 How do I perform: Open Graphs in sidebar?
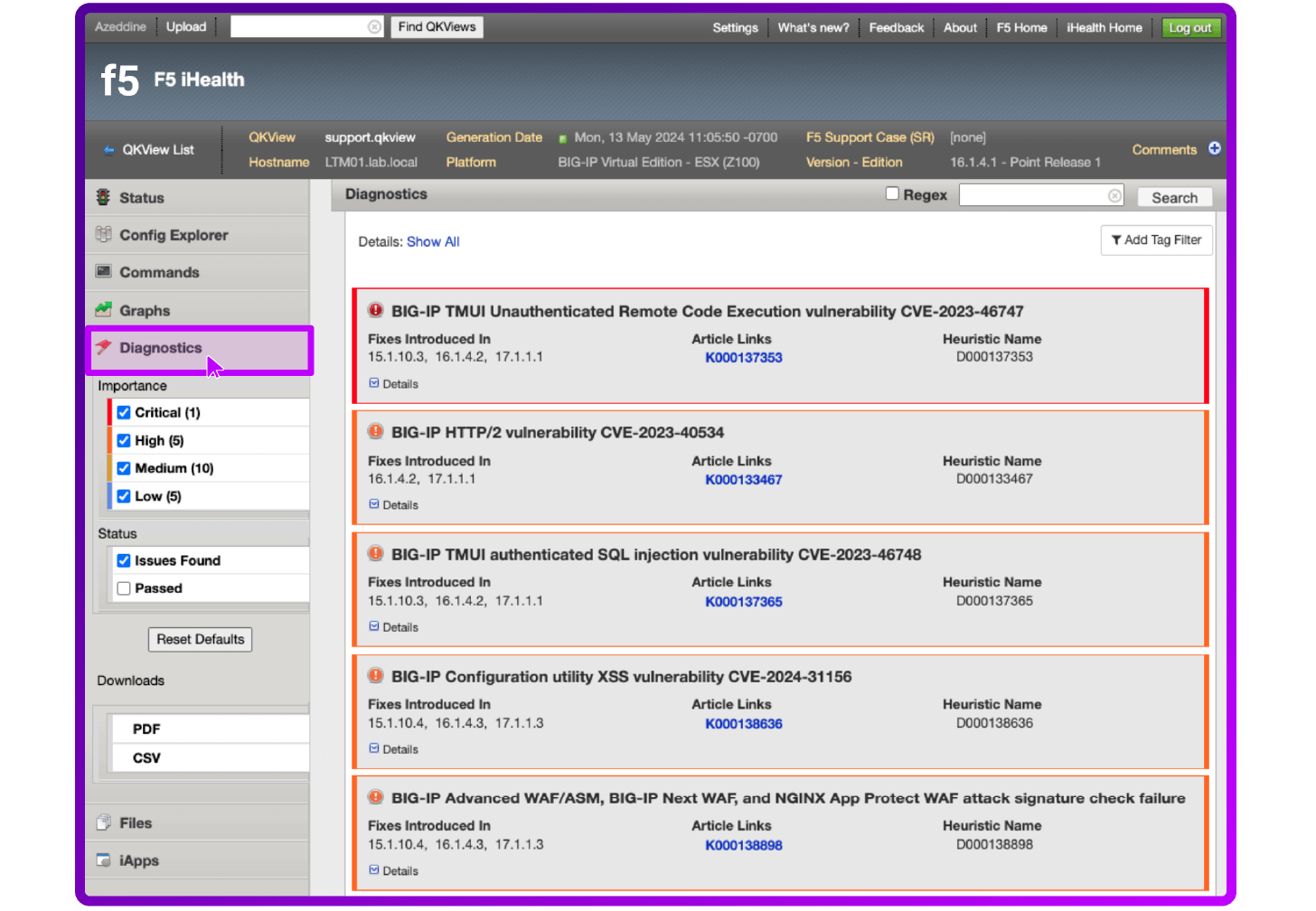[x=197, y=310]
